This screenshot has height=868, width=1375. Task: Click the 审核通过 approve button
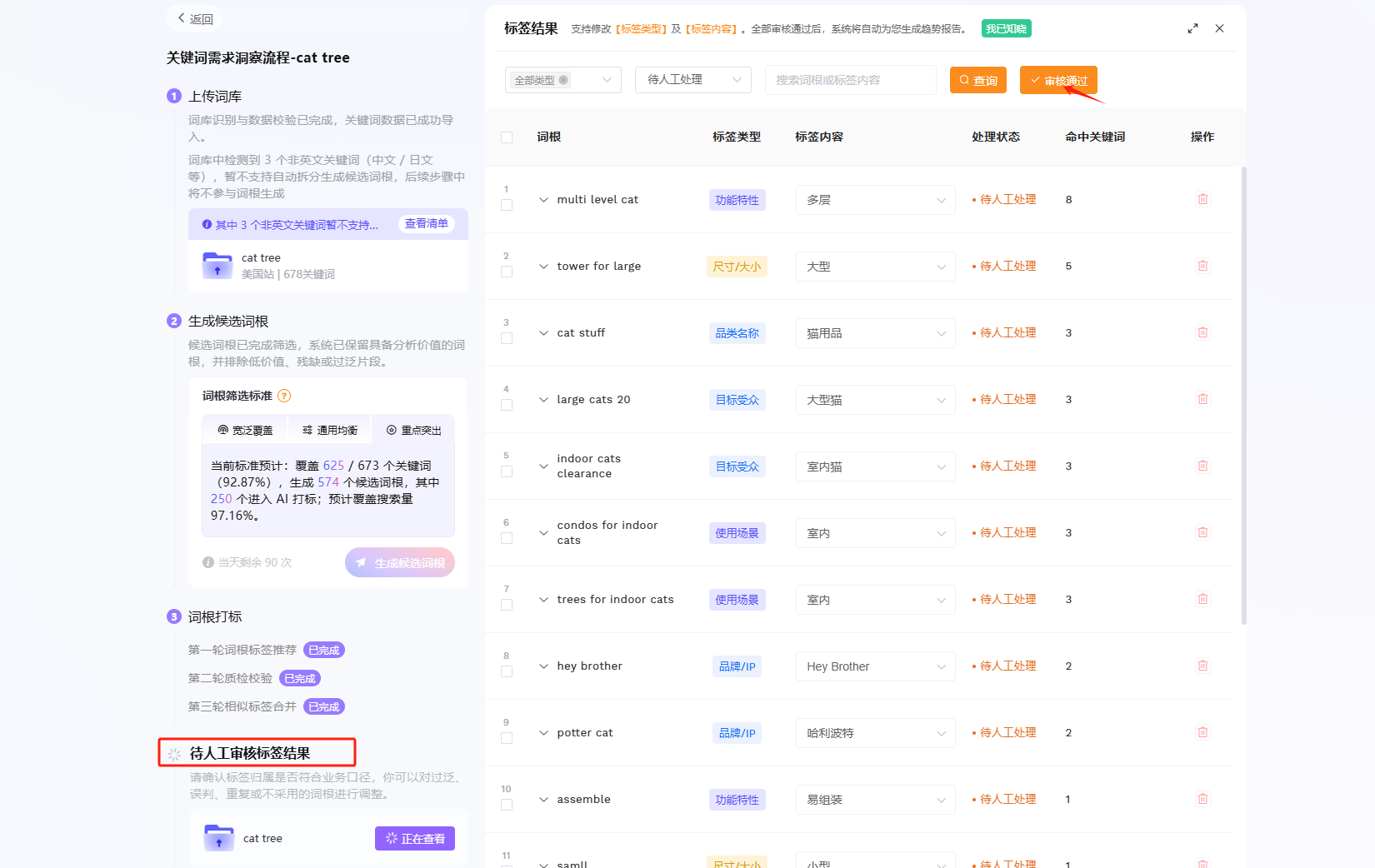point(1058,80)
